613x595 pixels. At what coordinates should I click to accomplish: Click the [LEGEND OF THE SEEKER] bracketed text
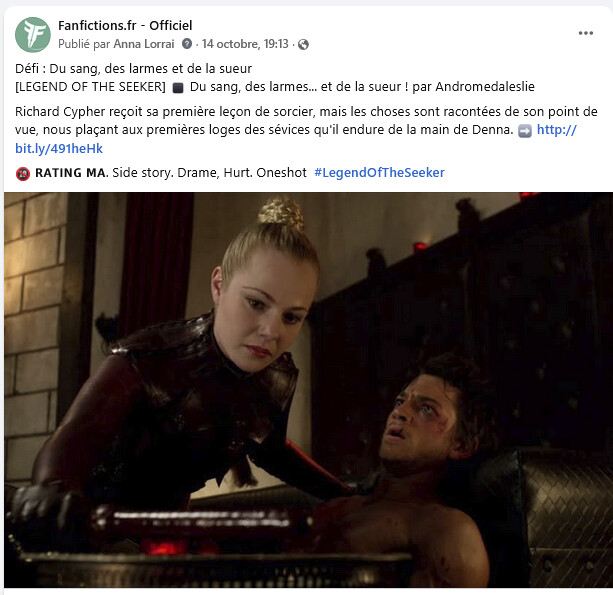(90, 87)
